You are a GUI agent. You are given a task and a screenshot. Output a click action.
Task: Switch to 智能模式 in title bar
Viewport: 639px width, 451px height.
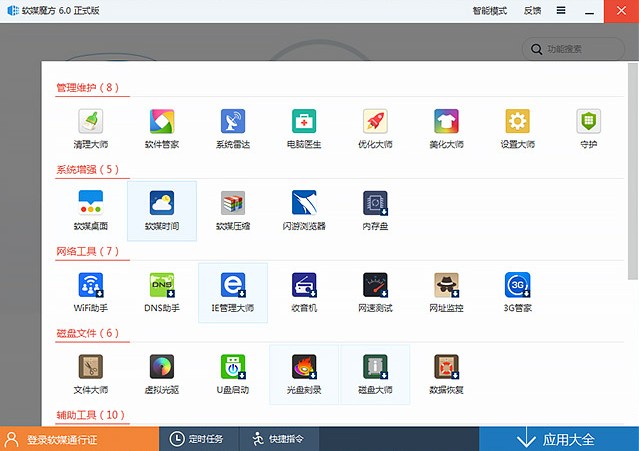[489, 11]
